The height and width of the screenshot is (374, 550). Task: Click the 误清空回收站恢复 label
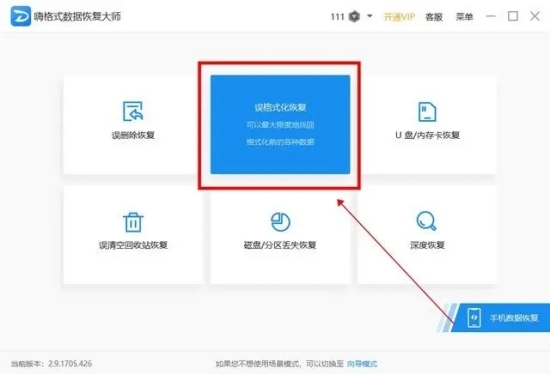pyautogui.click(x=133, y=245)
